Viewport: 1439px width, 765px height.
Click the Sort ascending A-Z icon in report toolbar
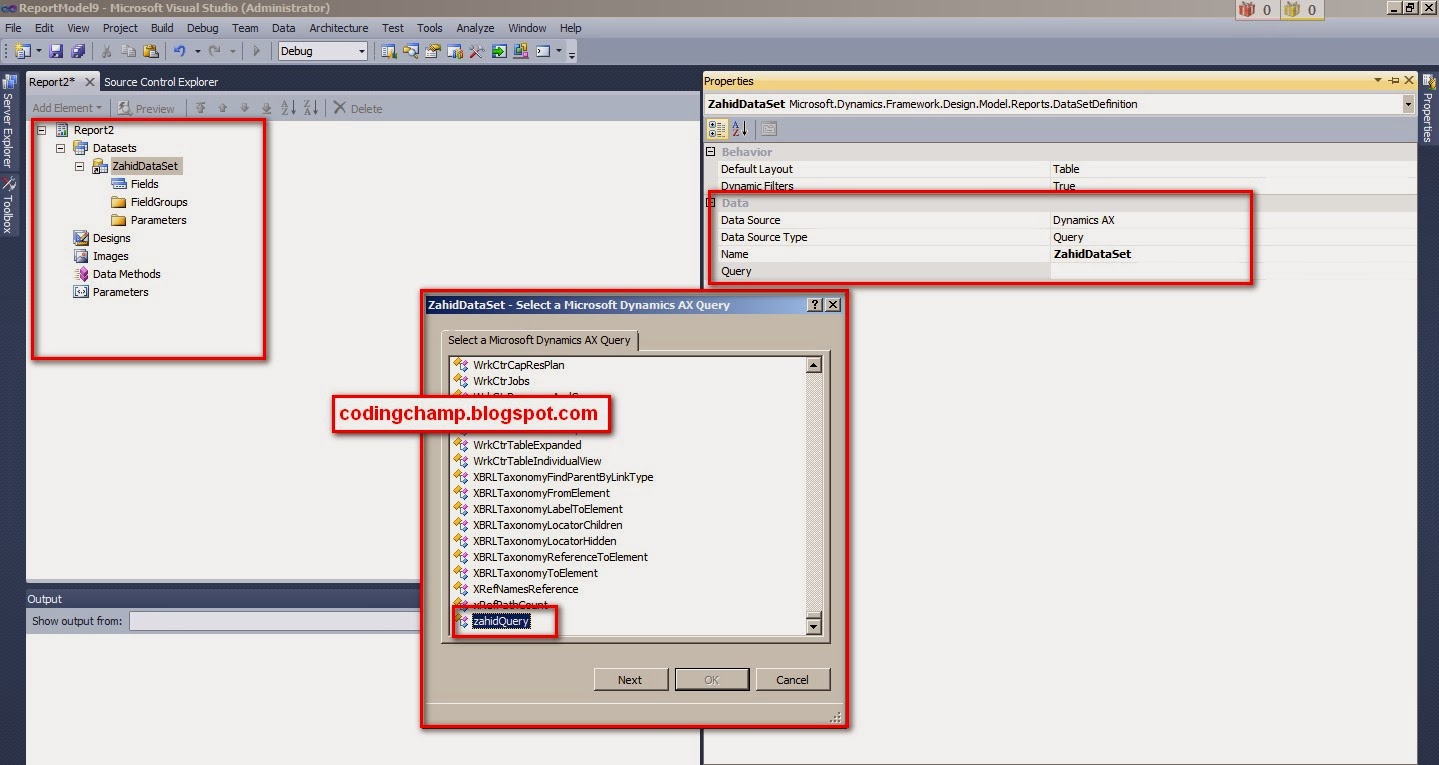(288, 108)
